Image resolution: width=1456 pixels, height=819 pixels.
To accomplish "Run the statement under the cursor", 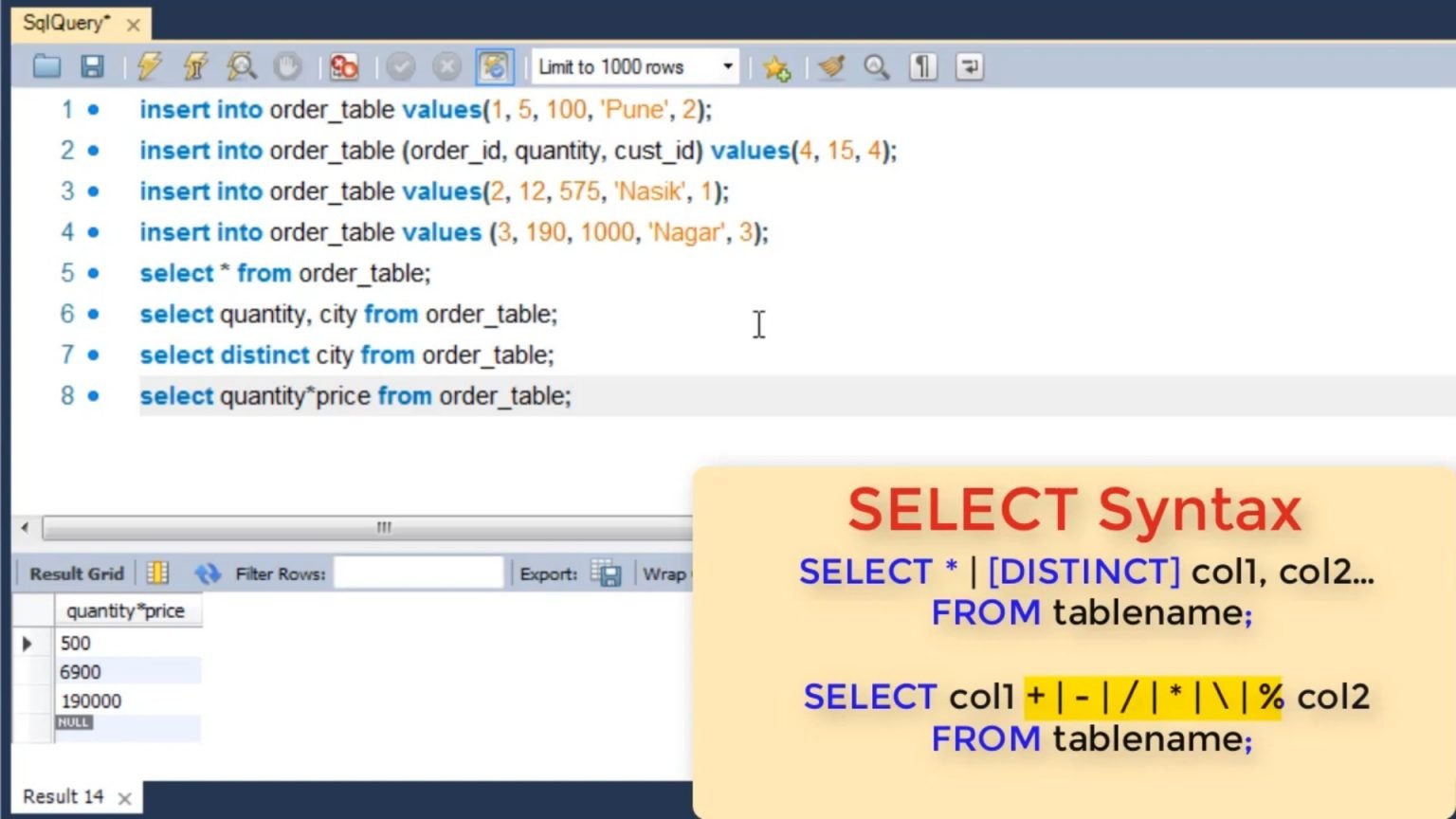I will tap(195, 66).
